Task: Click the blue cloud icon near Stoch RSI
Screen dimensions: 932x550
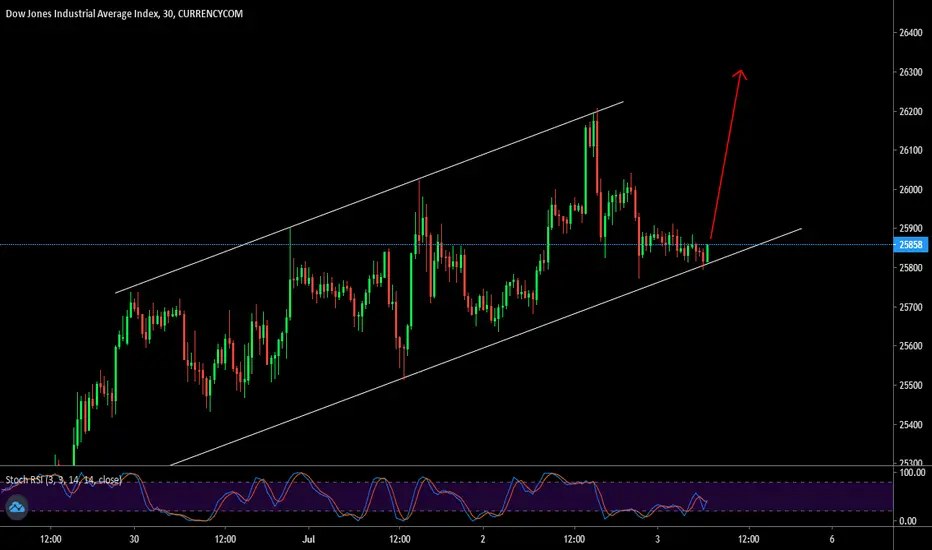Action: click(x=17, y=507)
